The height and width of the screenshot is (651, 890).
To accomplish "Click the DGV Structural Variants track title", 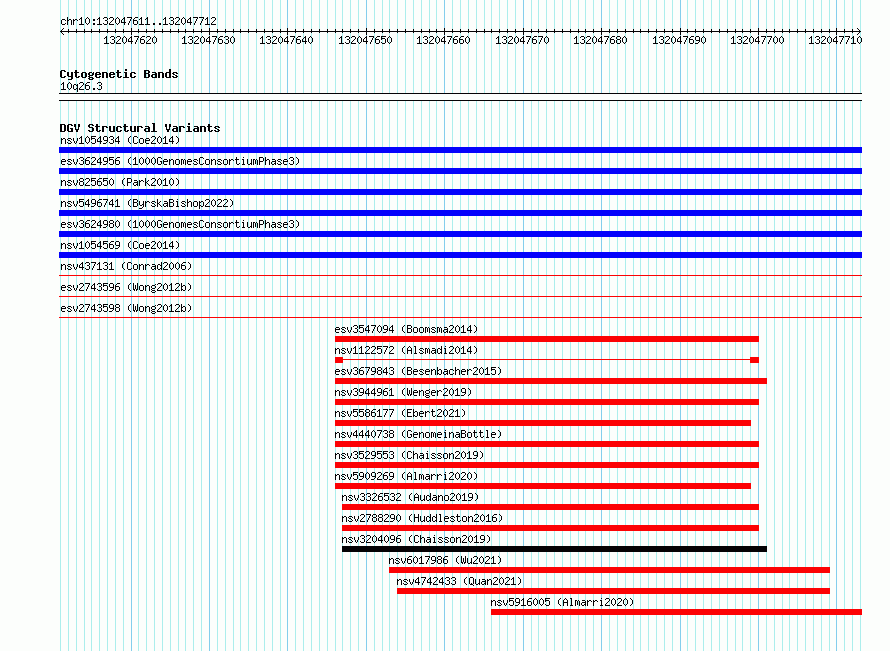I will [140, 128].
